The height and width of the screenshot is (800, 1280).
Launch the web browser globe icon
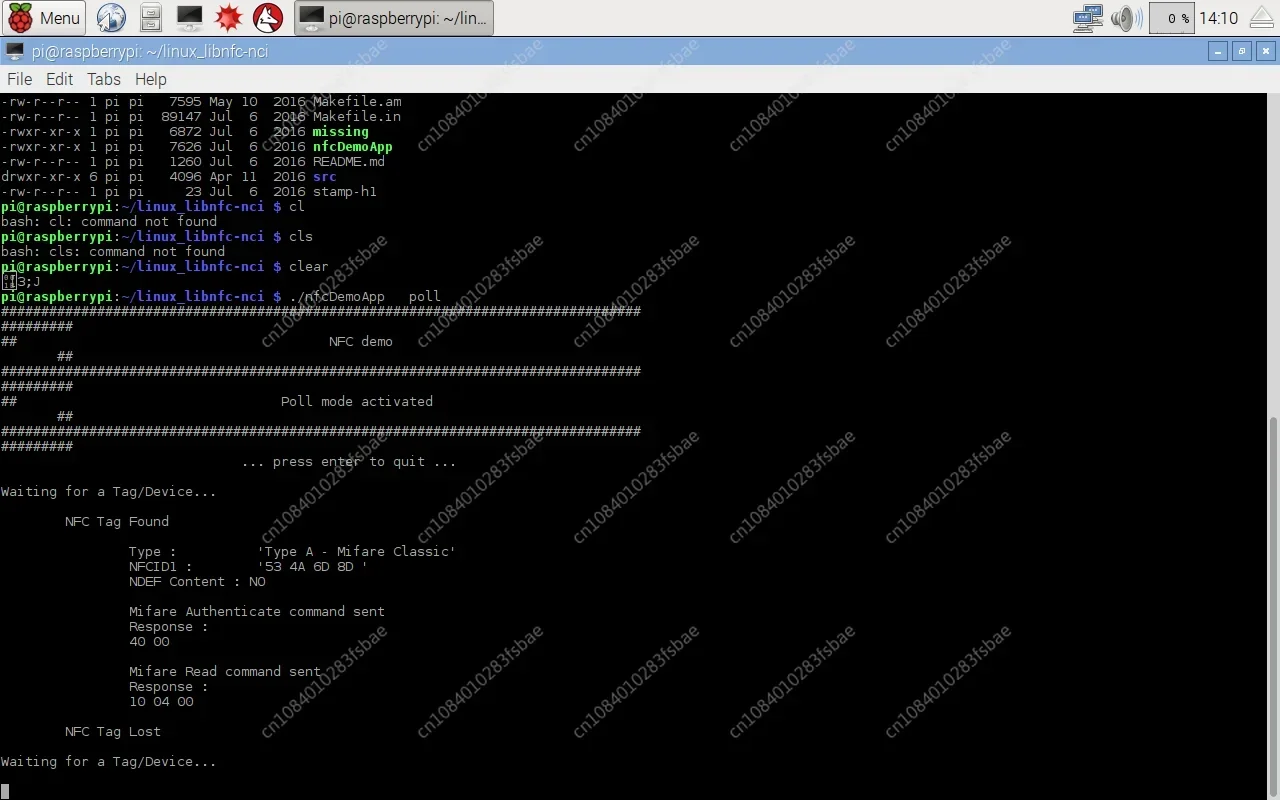[111, 18]
